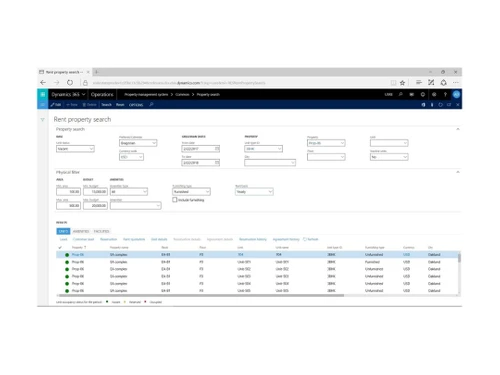Collapse the Property search section chevron
The height and width of the screenshot is (375, 500).
click(458, 129)
